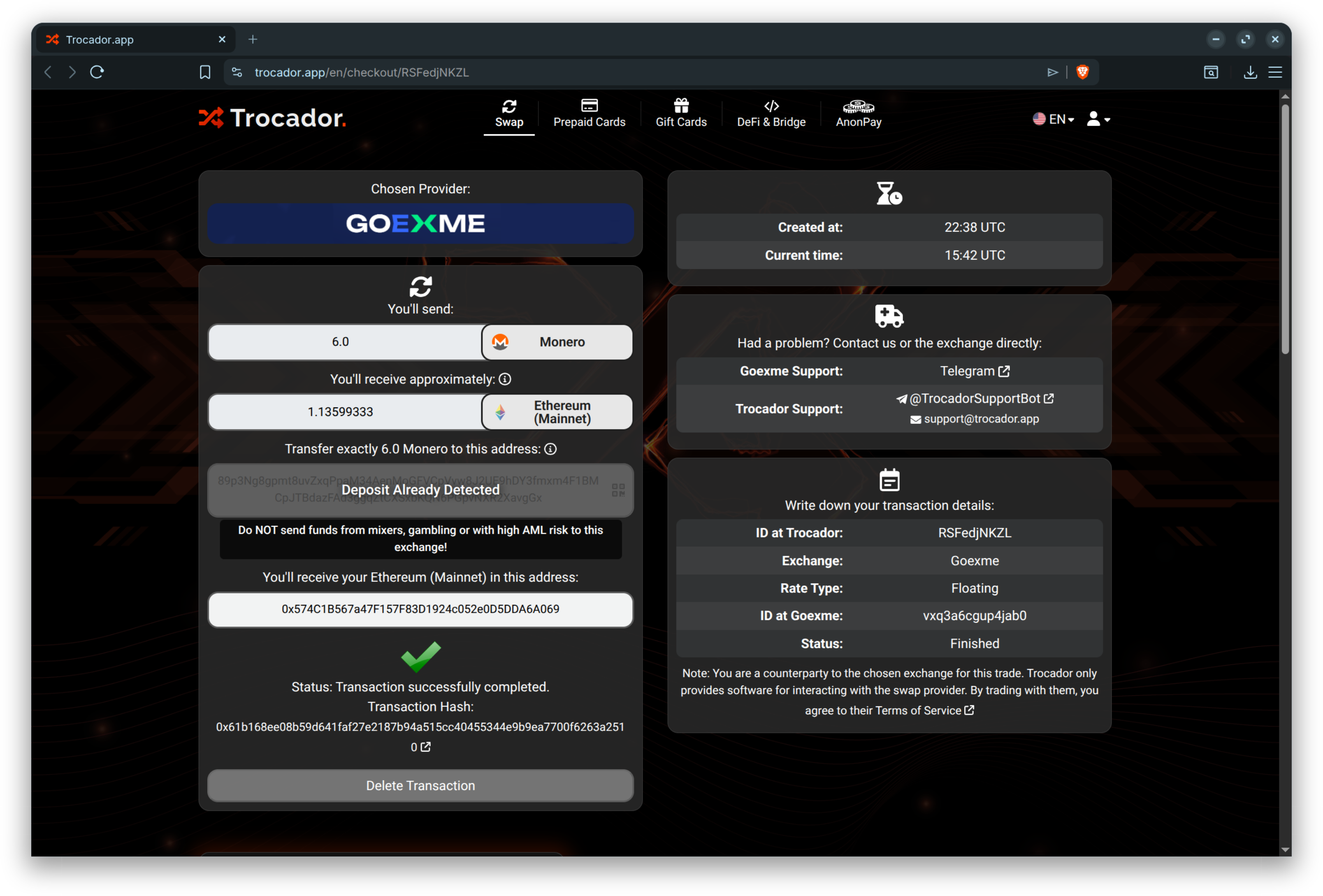
Task: Click the Goexme ID vxq3a6cgup4jab0
Action: [975, 615]
